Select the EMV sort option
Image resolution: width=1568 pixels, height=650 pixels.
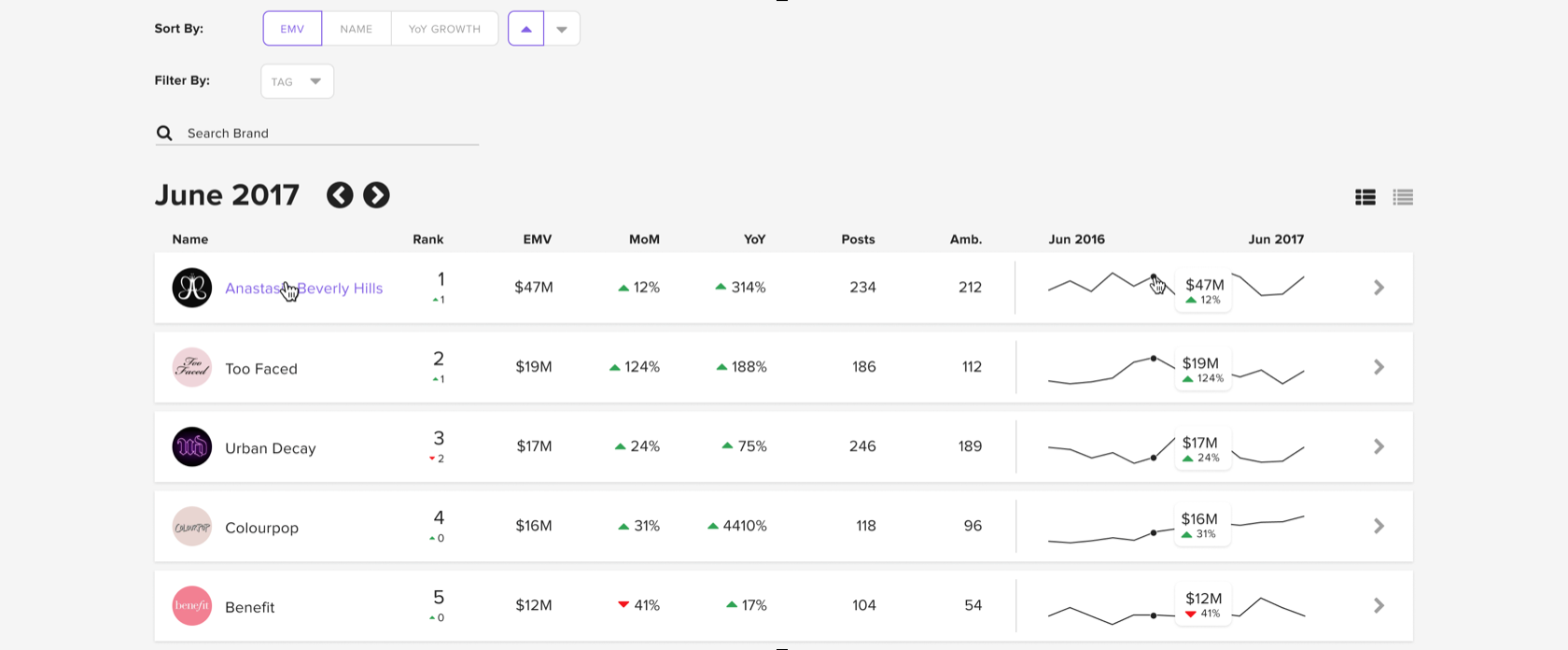click(292, 29)
